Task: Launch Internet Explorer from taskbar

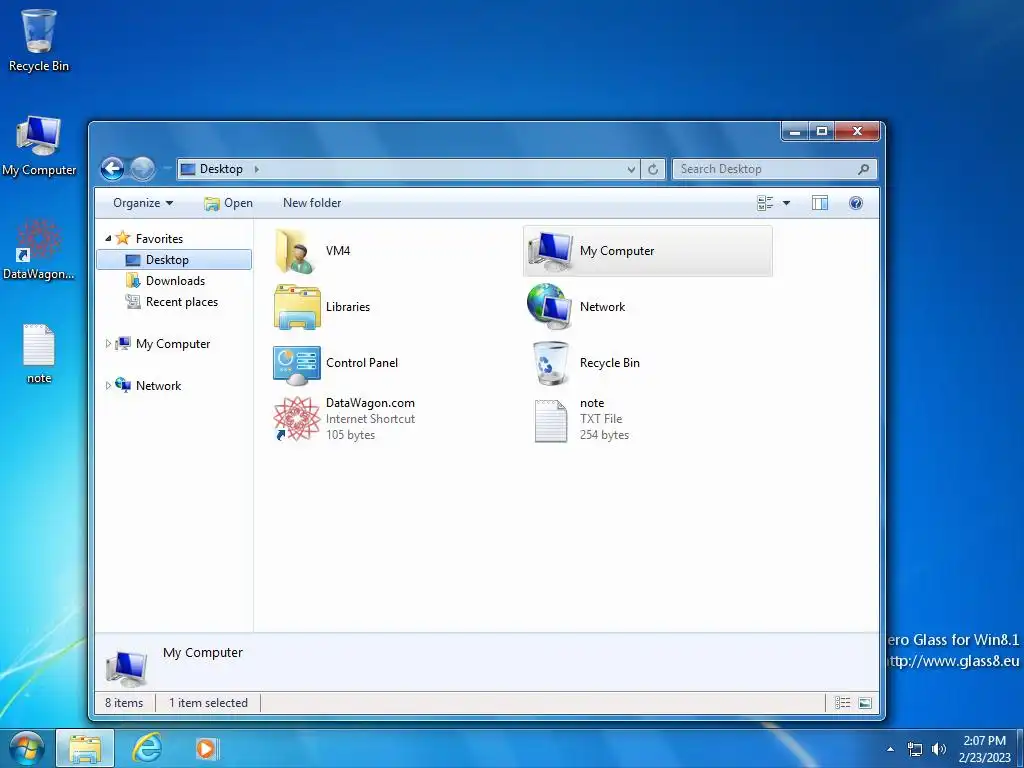Action: (147, 749)
